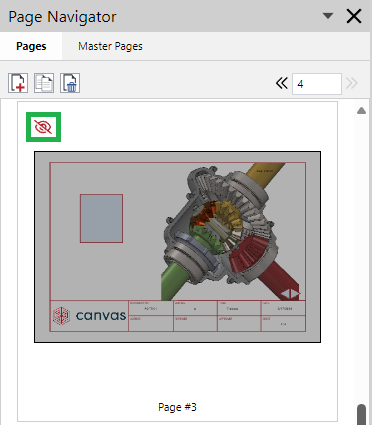Delete page using the trash icon
The image size is (372, 425).
[70, 83]
